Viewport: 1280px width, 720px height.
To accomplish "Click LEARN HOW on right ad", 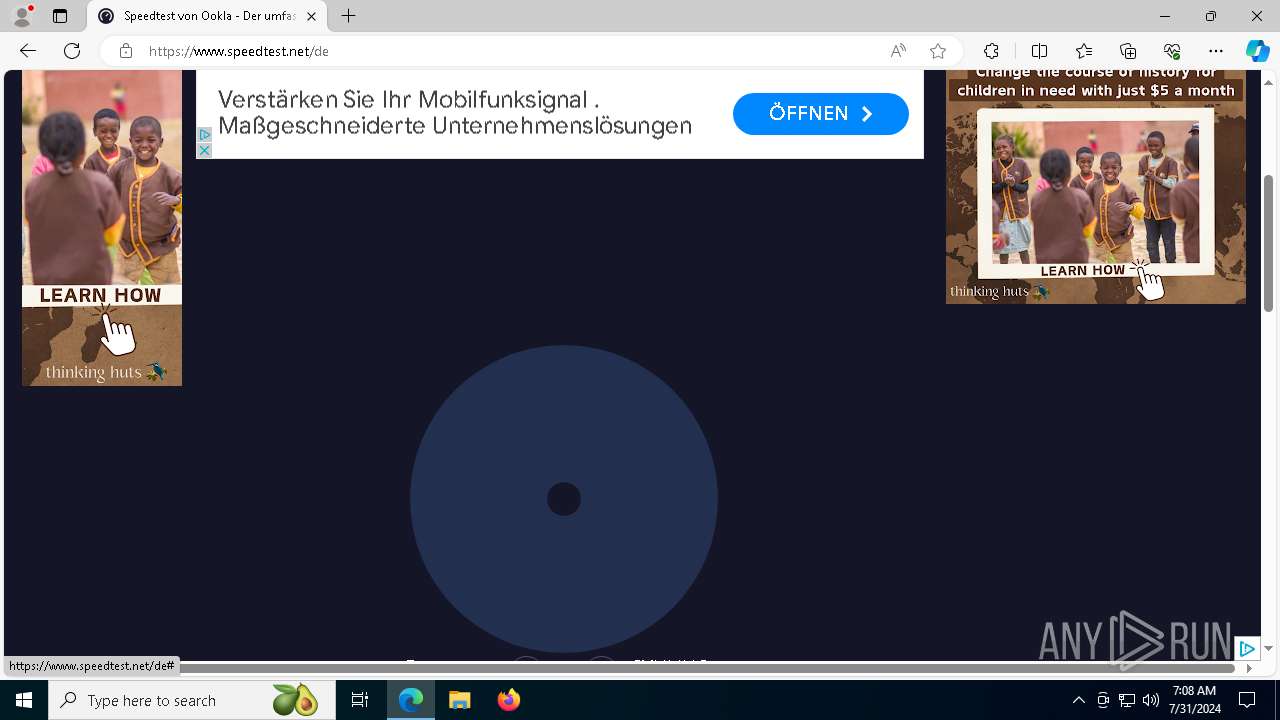I will pos(1083,270).
